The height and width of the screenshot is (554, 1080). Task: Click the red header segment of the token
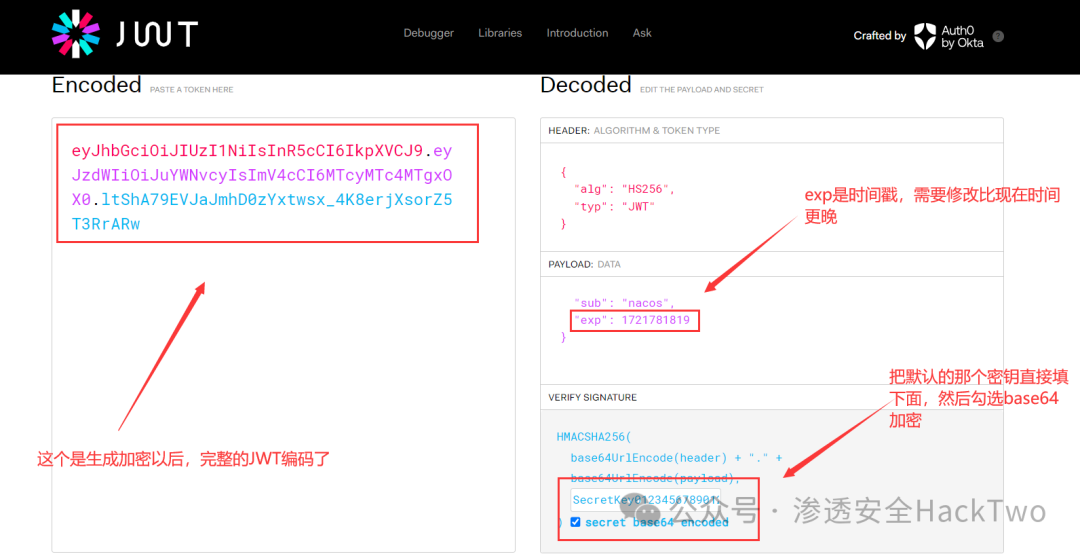(247, 151)
